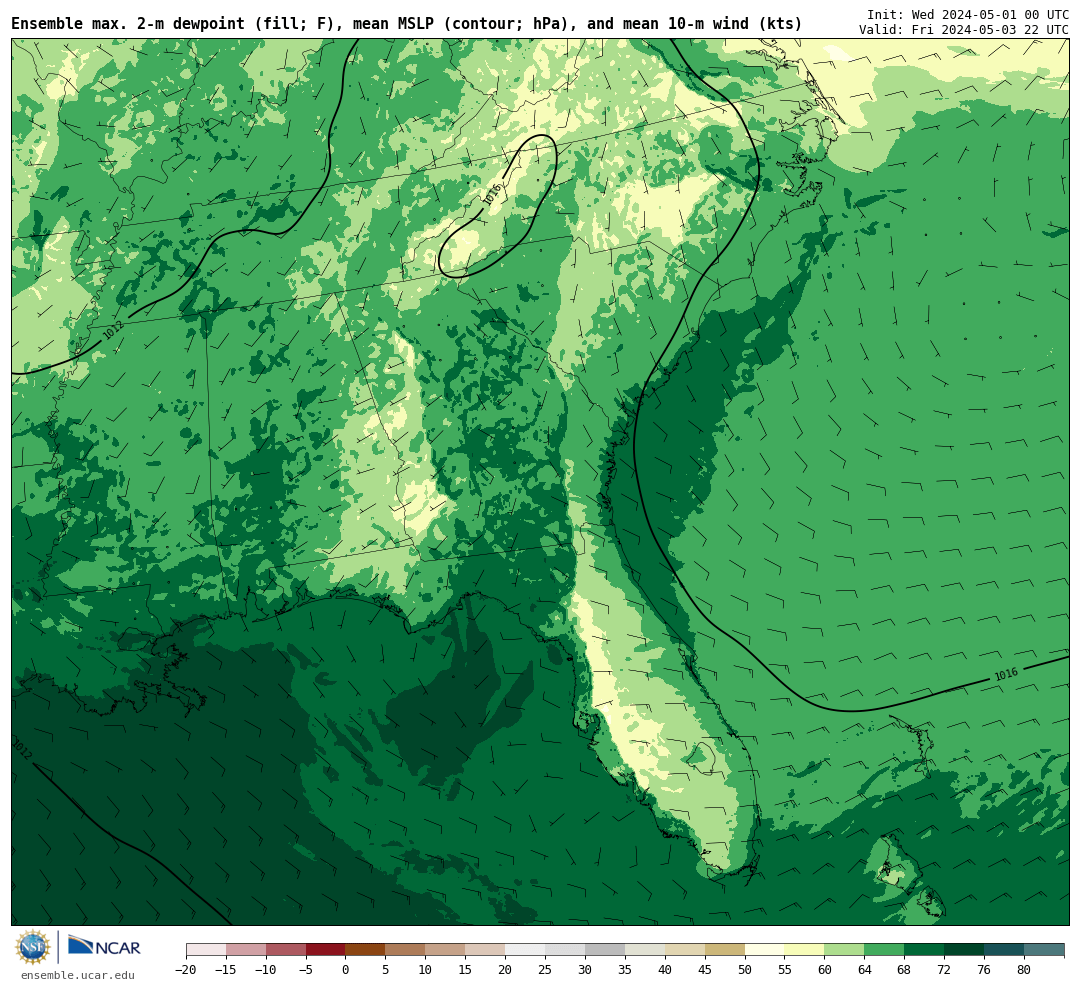Click the 1016 contour label over the Atlantic
The height and width of the screenshot is (988, 1080).
(1006, 675)
